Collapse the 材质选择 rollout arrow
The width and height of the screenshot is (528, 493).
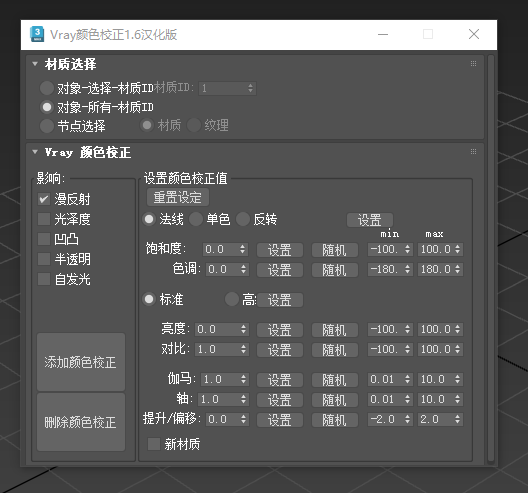pos(35,64)
